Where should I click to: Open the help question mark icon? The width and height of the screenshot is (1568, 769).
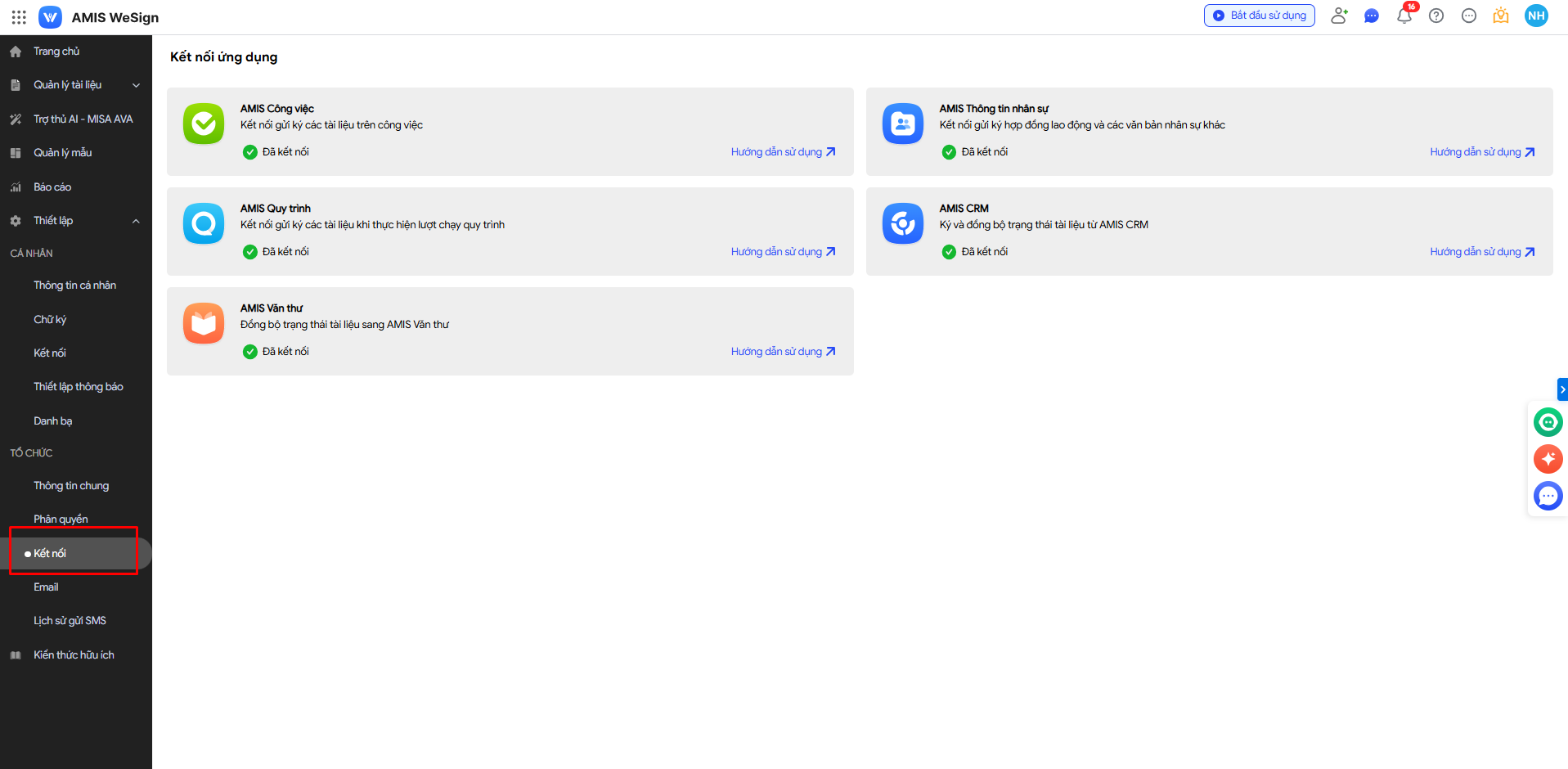(x=1436, y=16)
